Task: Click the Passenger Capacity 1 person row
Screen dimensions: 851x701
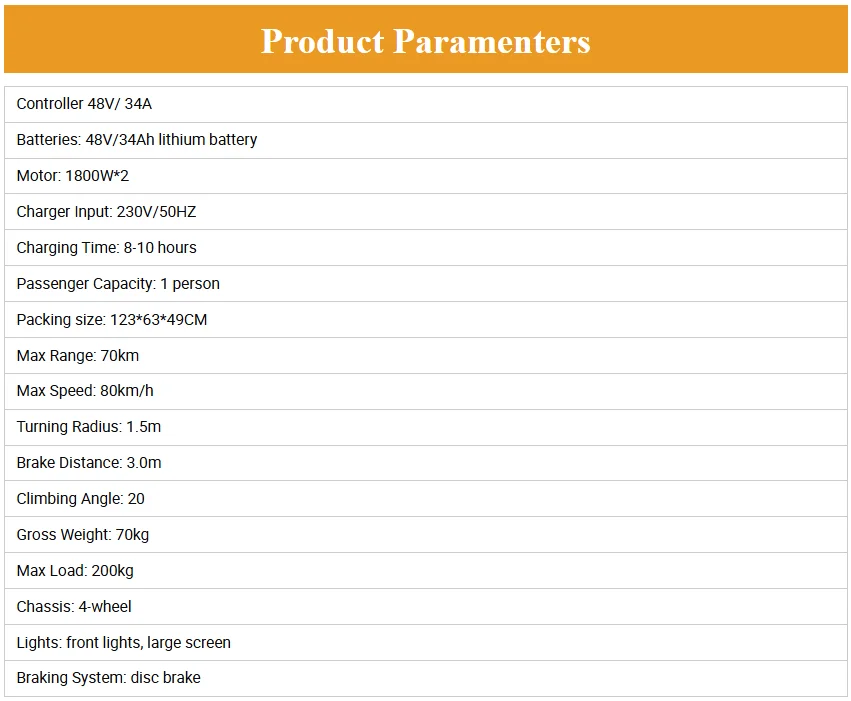Action: [426, 284]
